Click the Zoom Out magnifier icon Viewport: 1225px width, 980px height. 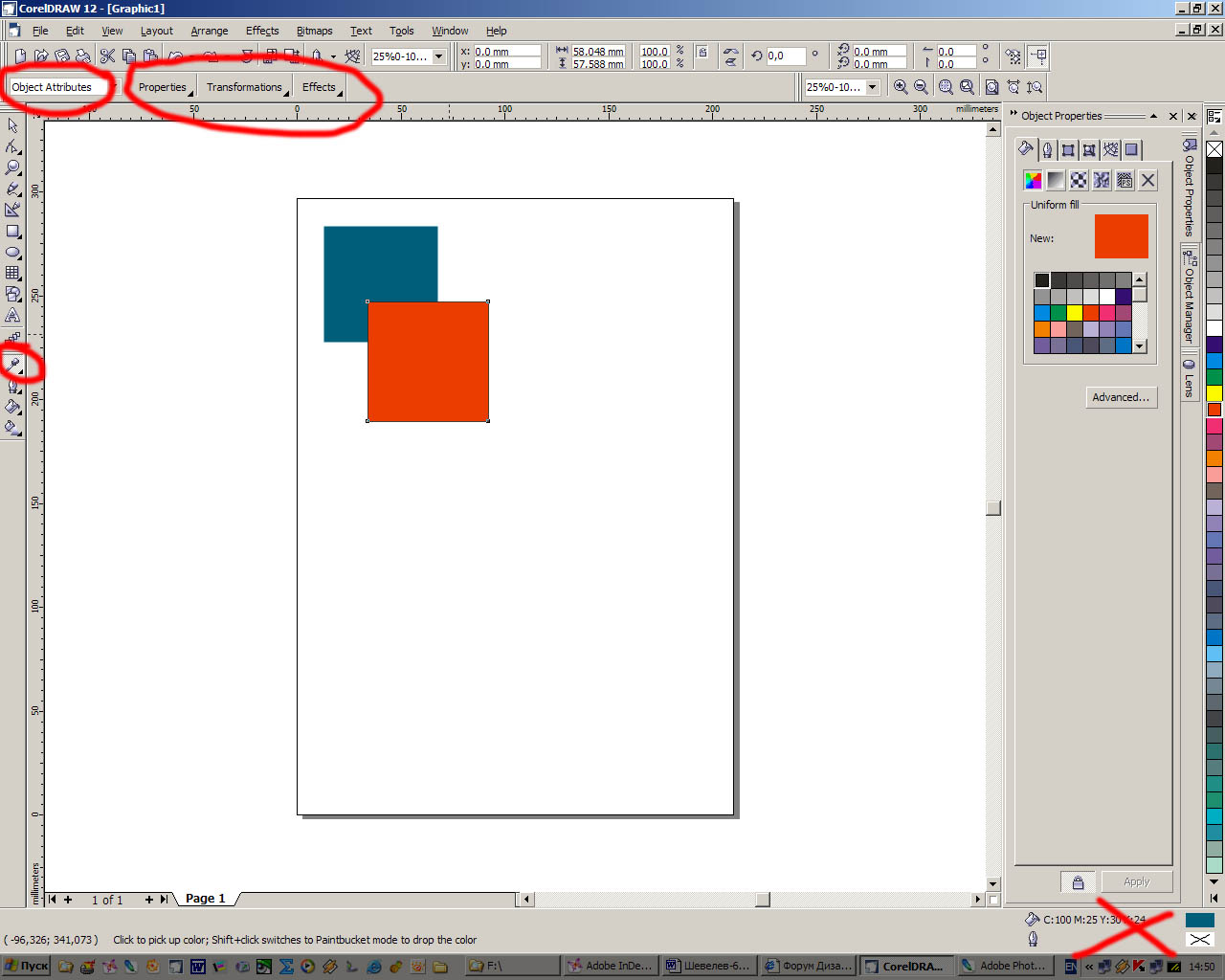922,87
